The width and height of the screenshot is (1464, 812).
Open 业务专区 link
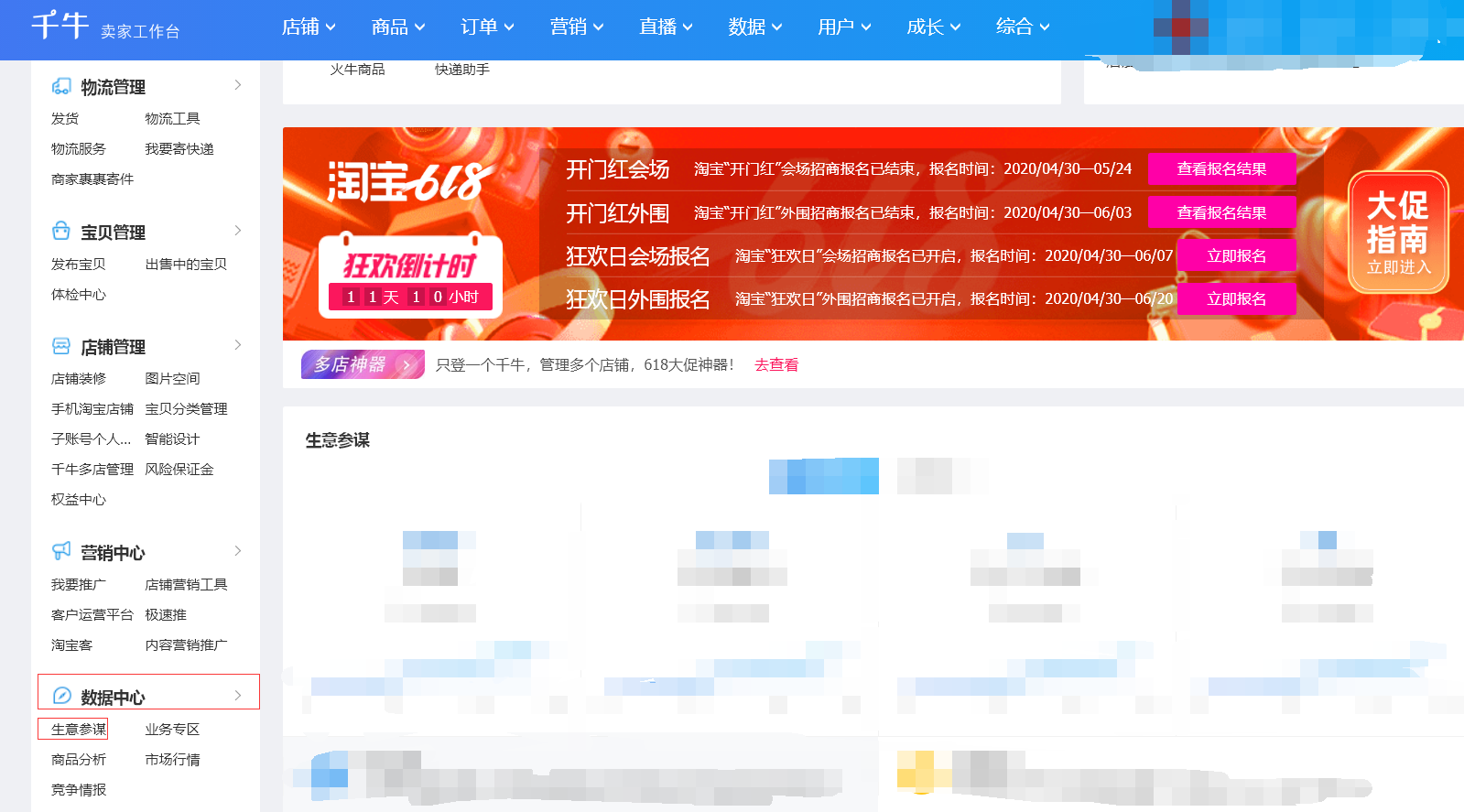click(x=172, y=729)
